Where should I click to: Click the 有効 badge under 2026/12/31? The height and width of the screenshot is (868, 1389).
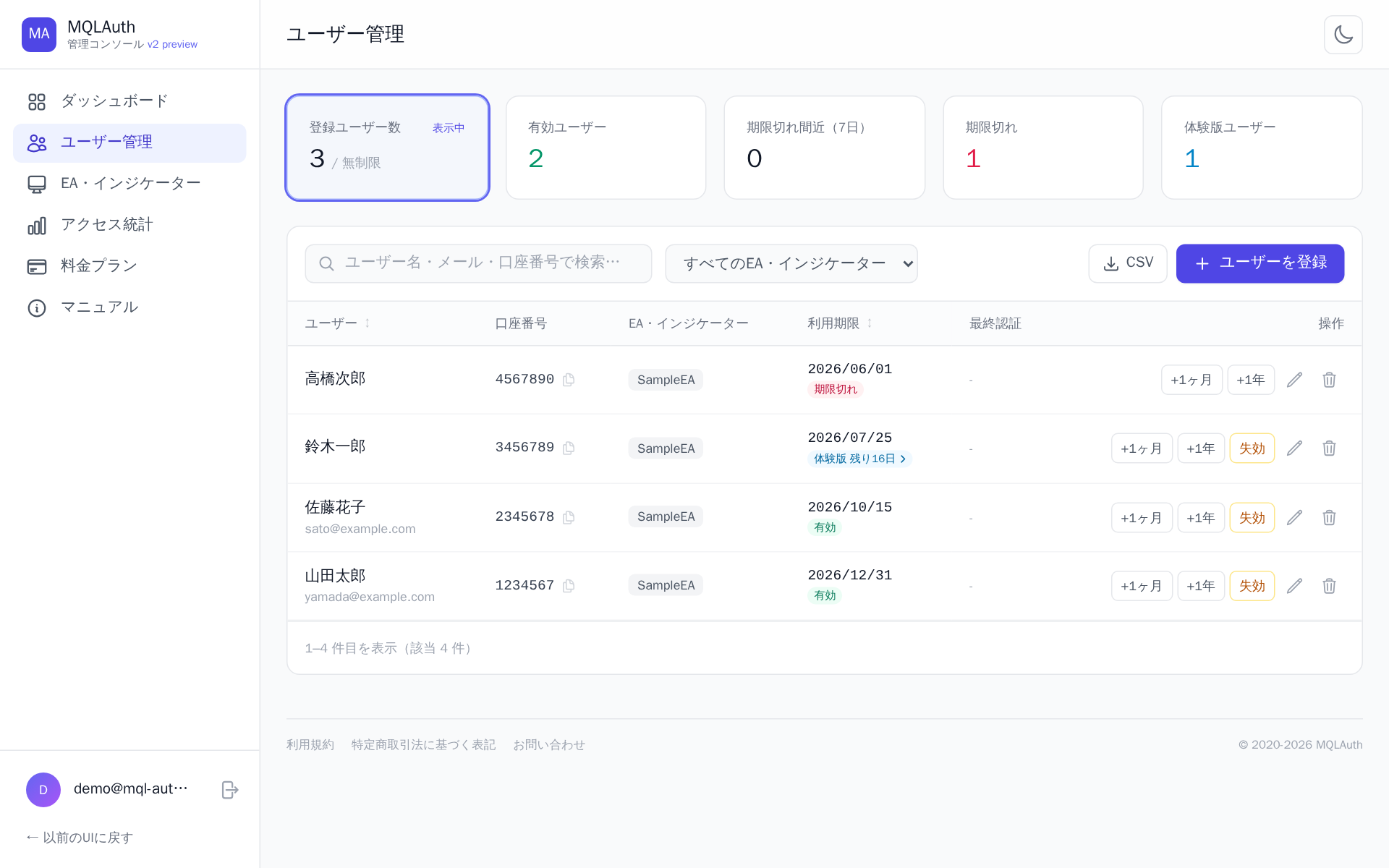tap(825, 595)
